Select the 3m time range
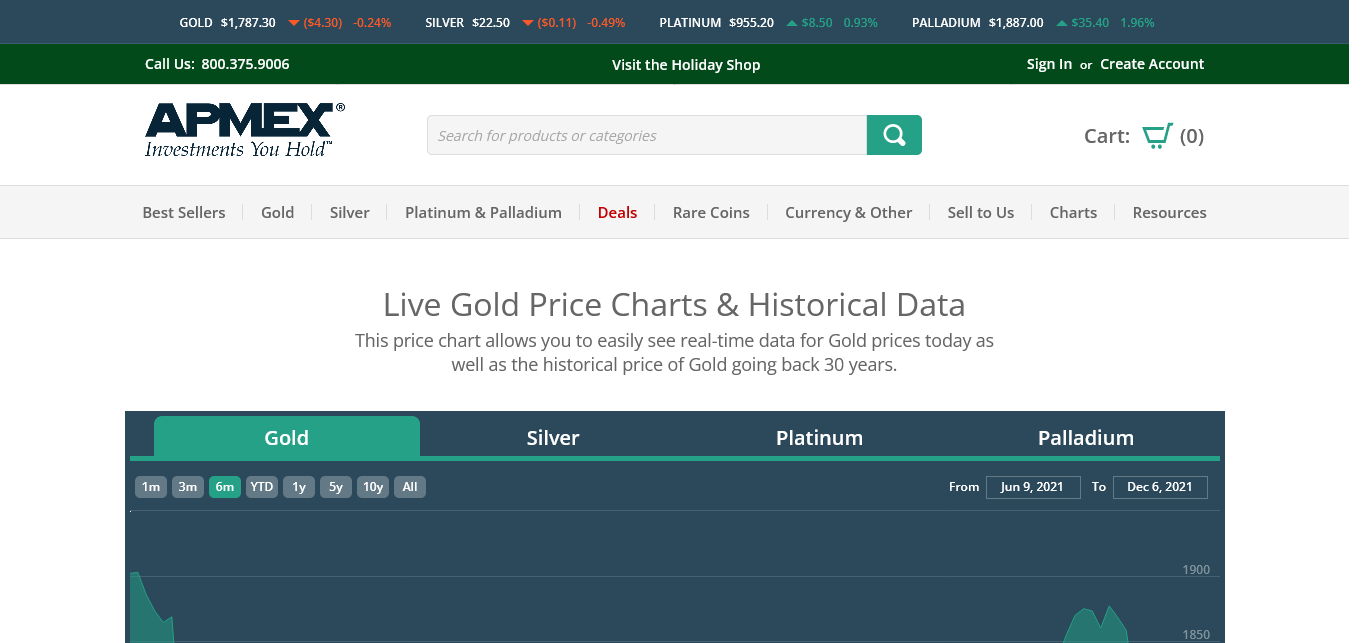Viewport: 1366px width, 643px height. tap(187, 487)
